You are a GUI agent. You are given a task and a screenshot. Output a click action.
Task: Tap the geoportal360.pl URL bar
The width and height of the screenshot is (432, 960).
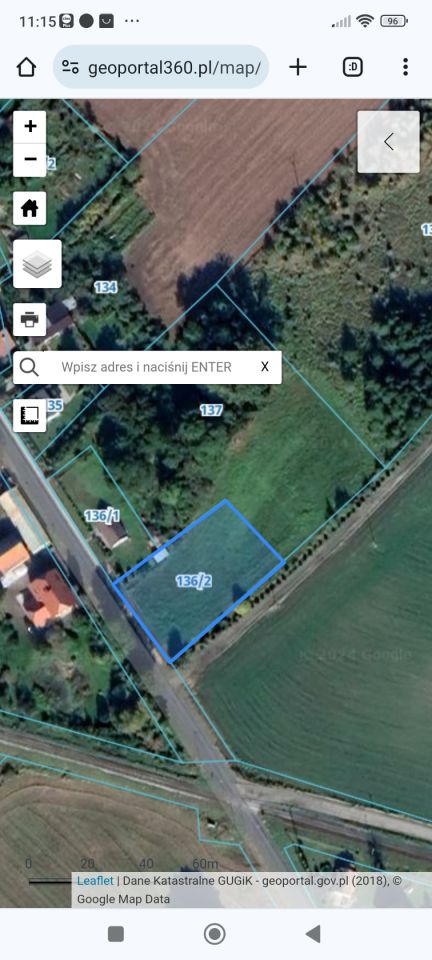(161, 67)
